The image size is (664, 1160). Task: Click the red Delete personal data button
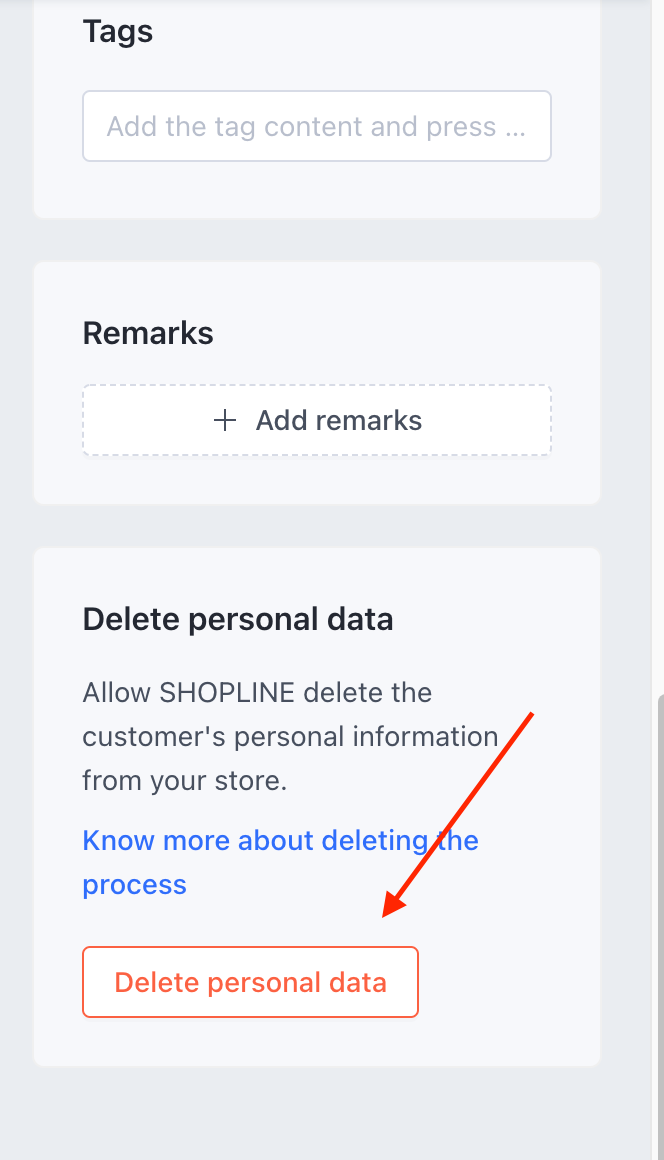pos(250,982)
